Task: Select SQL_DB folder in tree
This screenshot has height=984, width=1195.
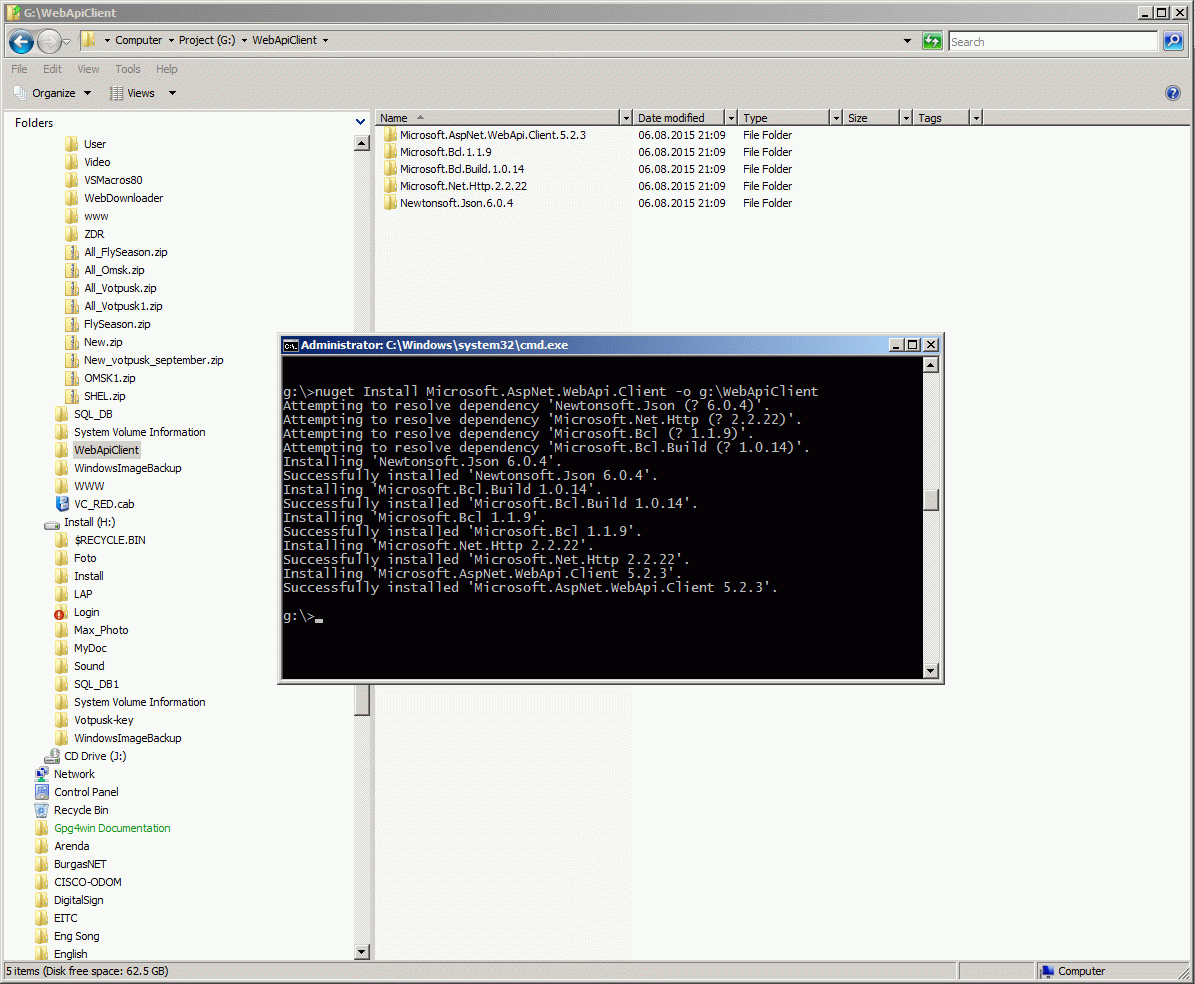Action: (x=93, y=414)
